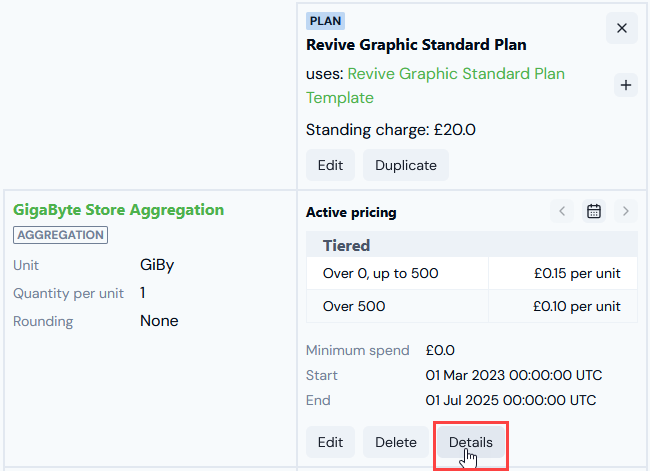Click the plus icon beside plan template
This screenshot has width=650, height=471.
(x=626, y=85)
